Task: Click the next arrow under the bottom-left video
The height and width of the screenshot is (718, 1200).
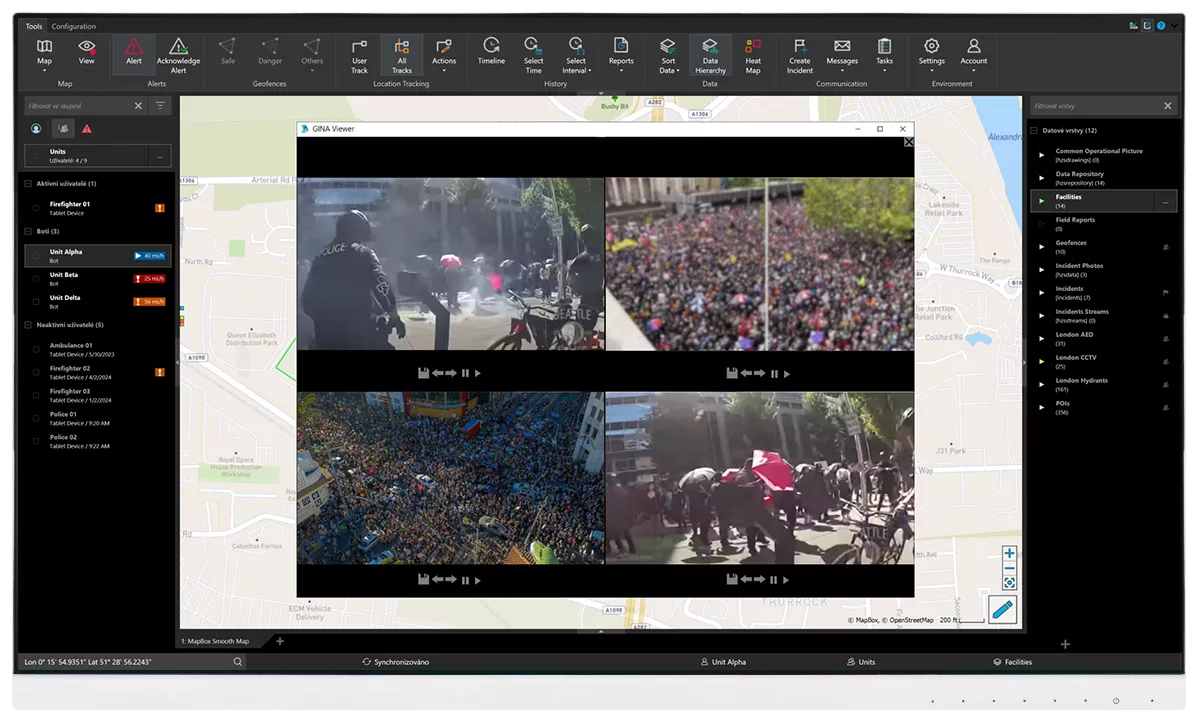Action: click(451, 579)
